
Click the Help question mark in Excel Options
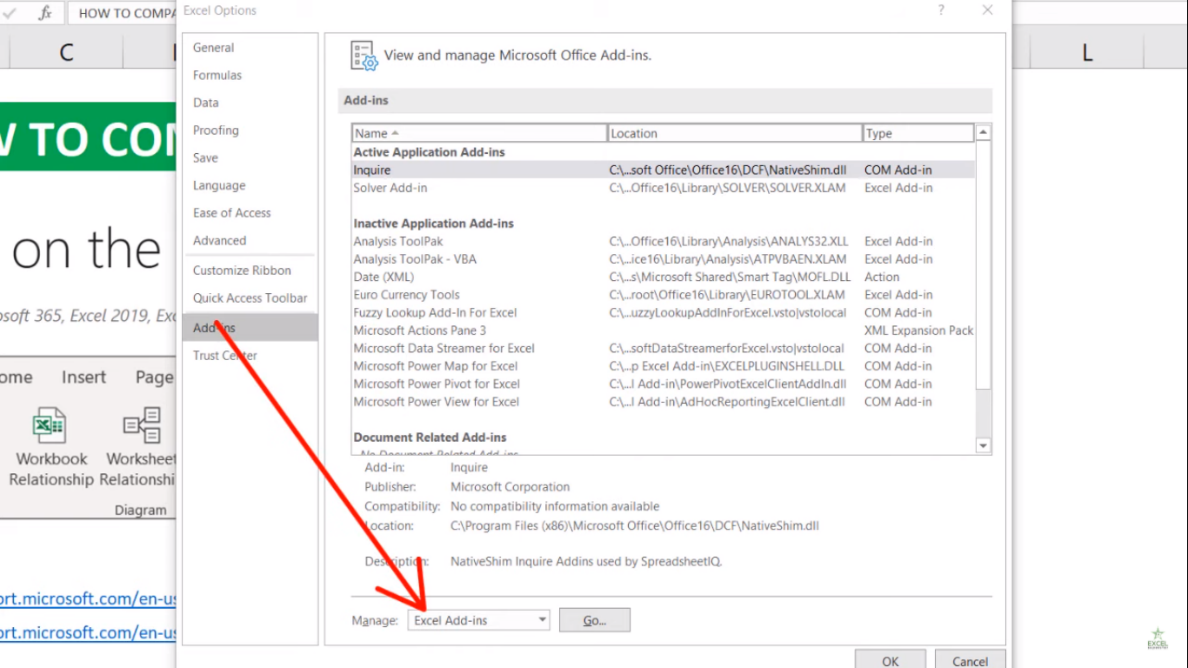coord(941,11)
